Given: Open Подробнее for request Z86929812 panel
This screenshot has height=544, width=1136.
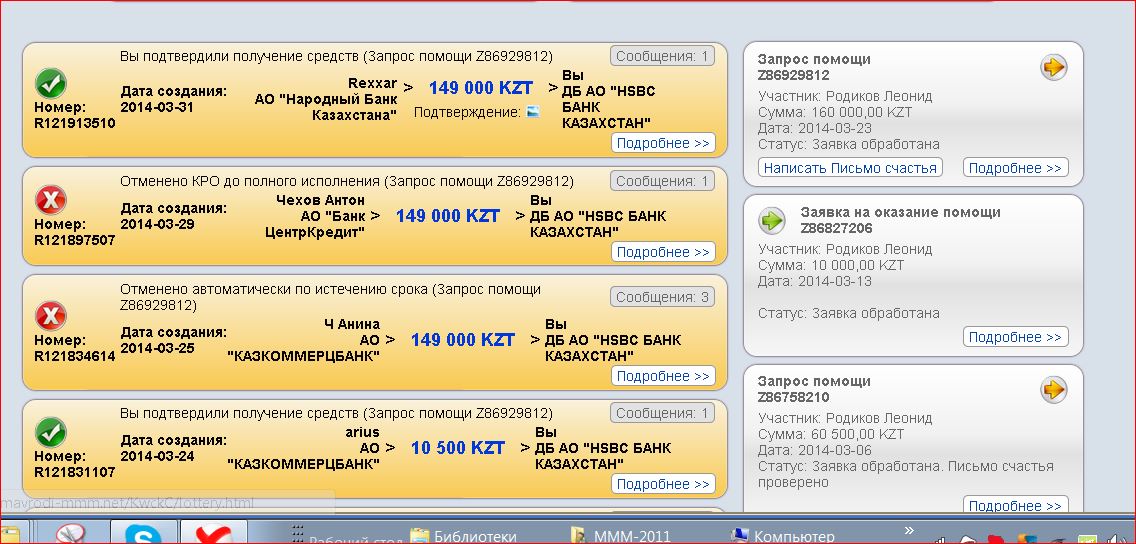Looking at the screenshot, I should [1016, 168].
